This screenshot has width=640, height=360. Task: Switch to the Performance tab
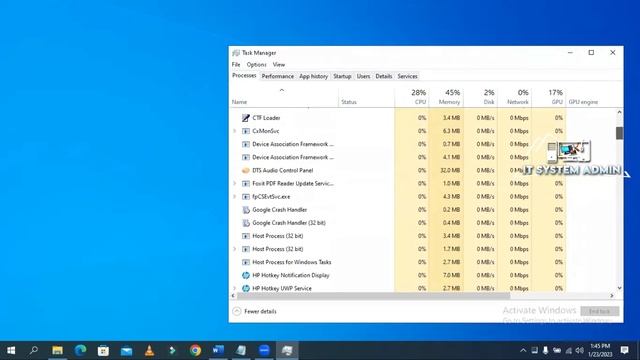pos(278,76)
